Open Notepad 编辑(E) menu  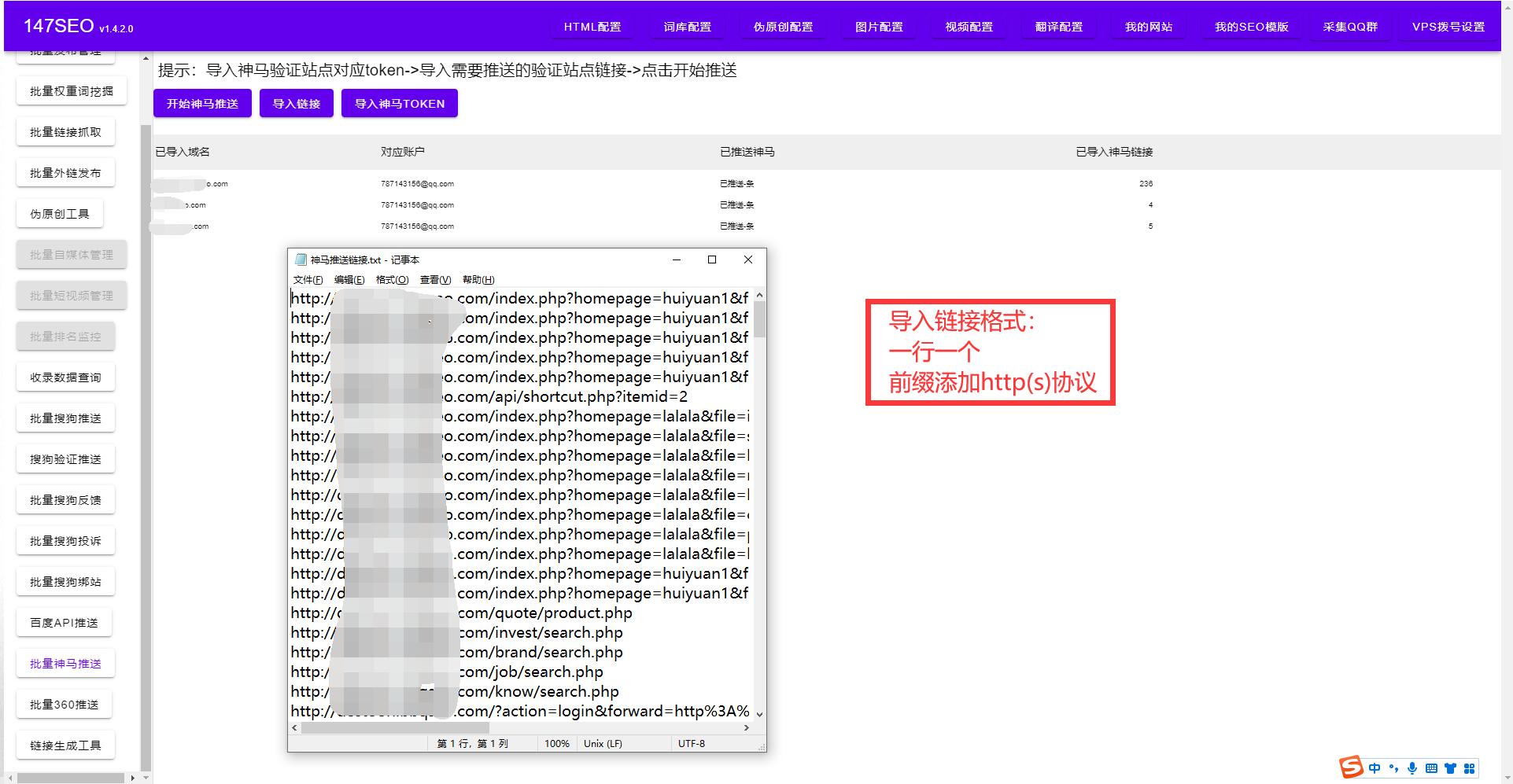[349, 280]
